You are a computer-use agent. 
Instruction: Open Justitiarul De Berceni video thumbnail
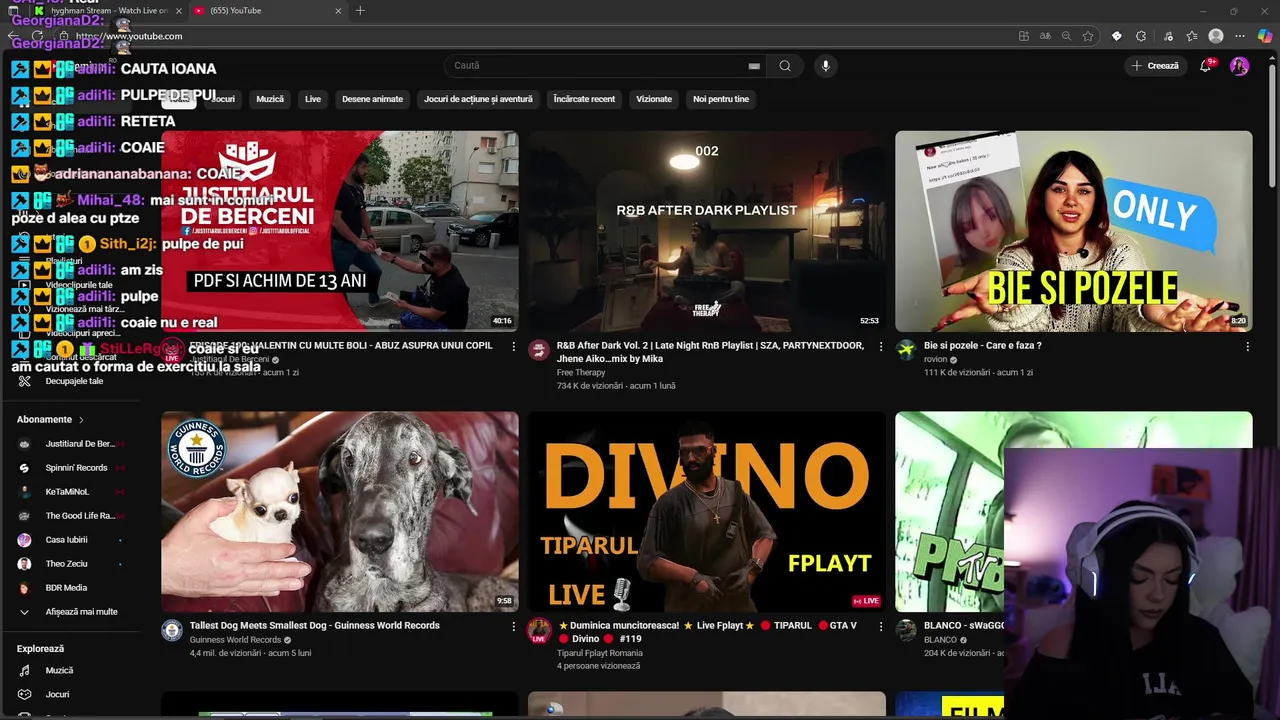click(340, 231)
